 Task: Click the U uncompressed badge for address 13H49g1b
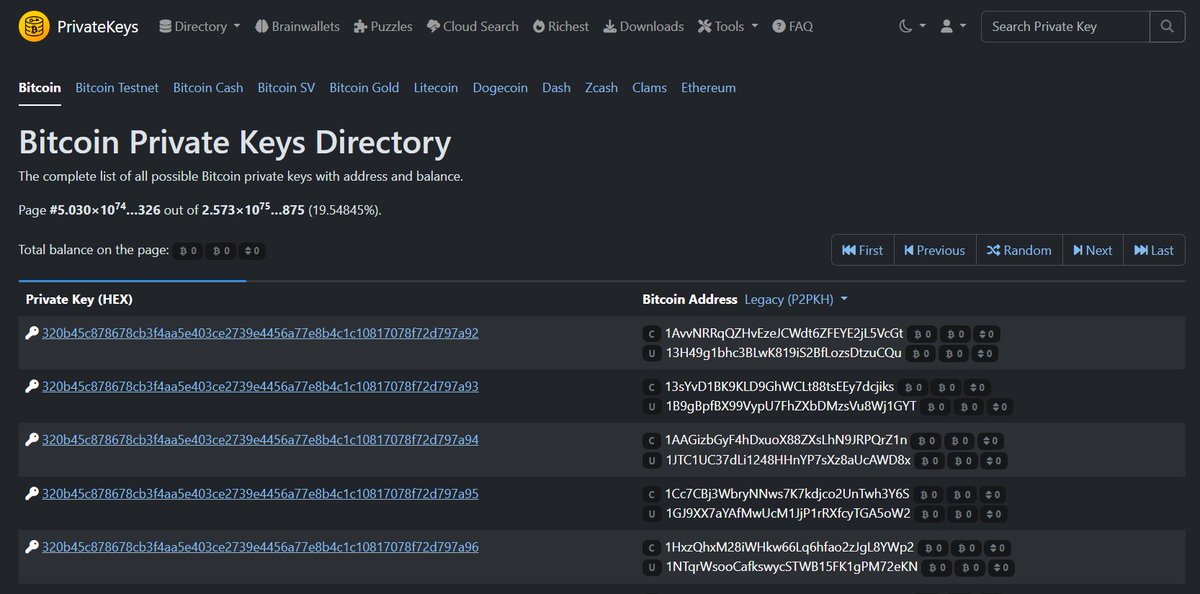click(652, 353)
